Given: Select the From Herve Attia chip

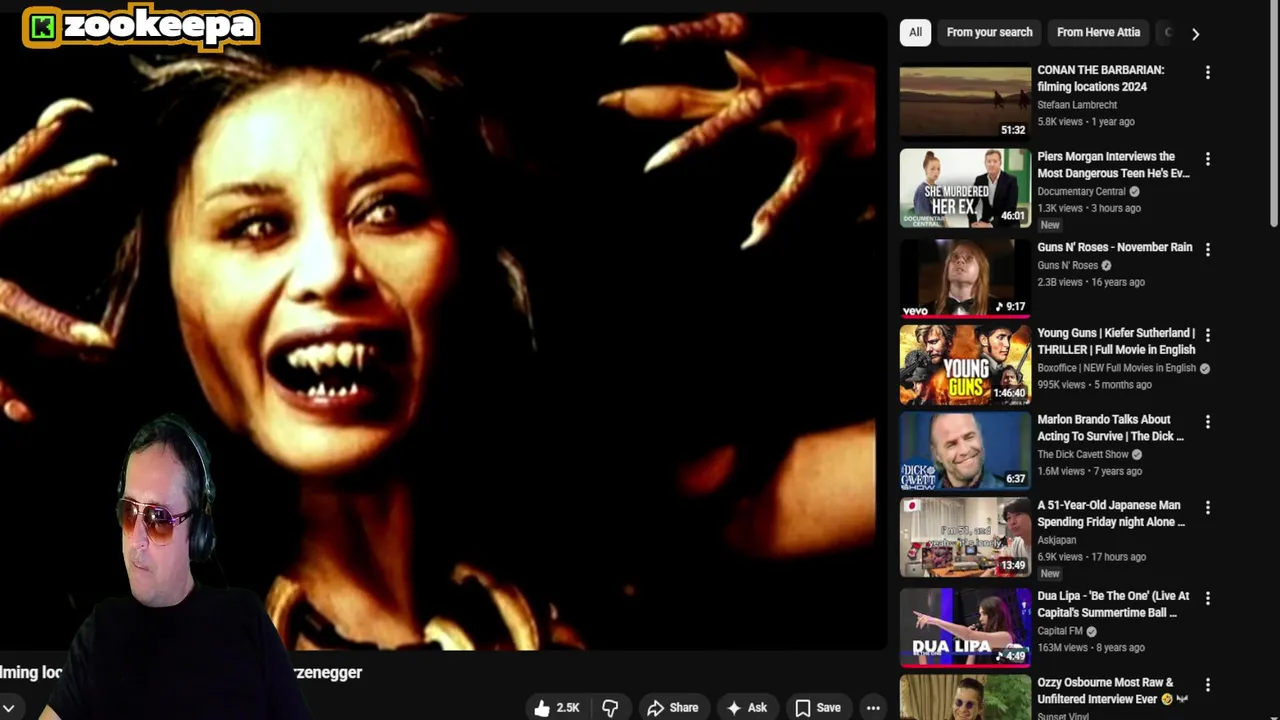Looking at the screenshot, I should (1098, 32).
